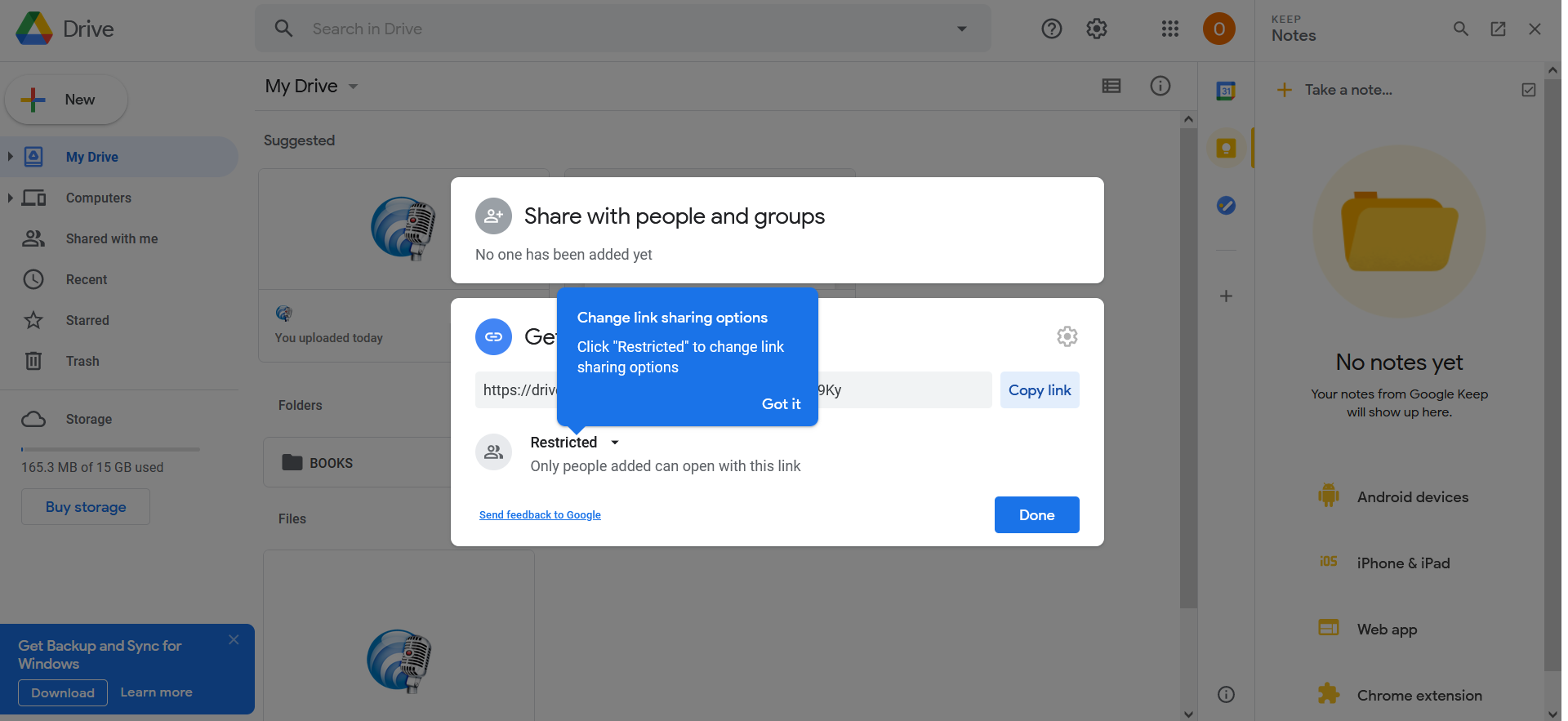Search within Keep notes
This screenshot has width=1568, height=721.
click(x=1460, y=29)
